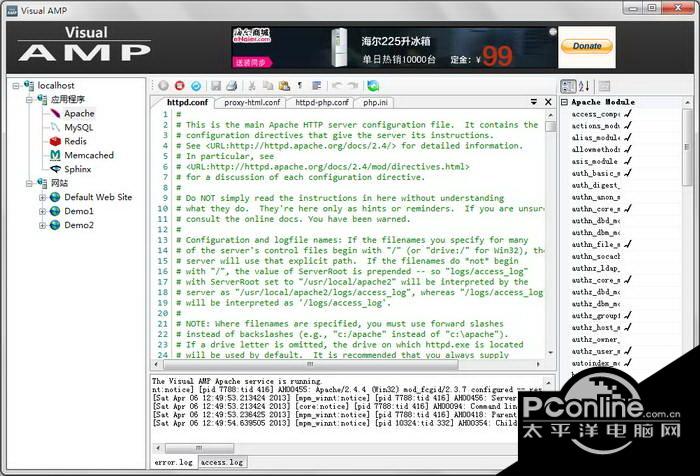This screenshot has width=700, height=476.
Task: Print the current document
Action: (x=231, y=86)
